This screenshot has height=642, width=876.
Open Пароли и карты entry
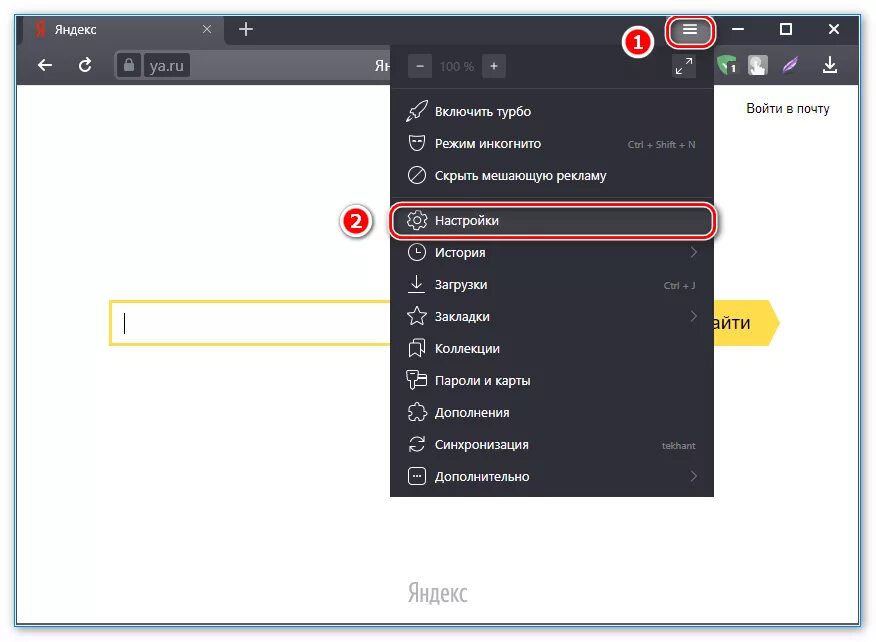point(552,381)
